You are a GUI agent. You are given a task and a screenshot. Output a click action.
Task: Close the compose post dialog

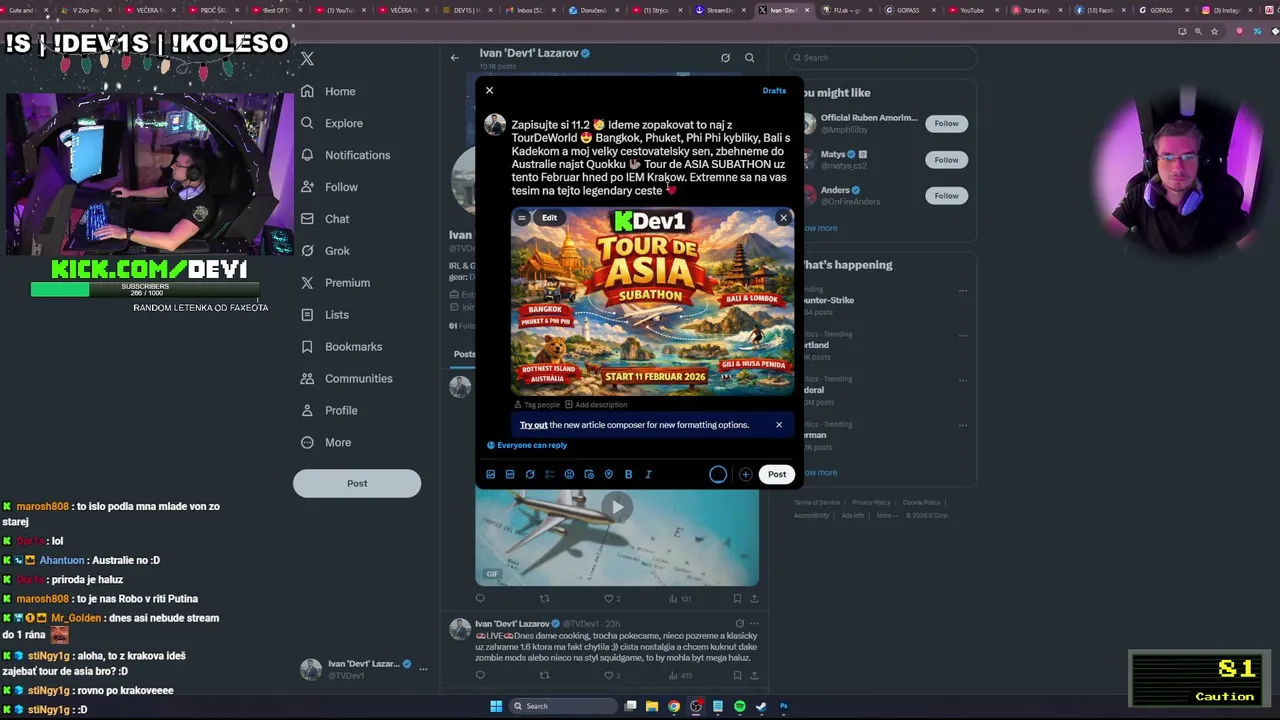[x=489, y=90]
